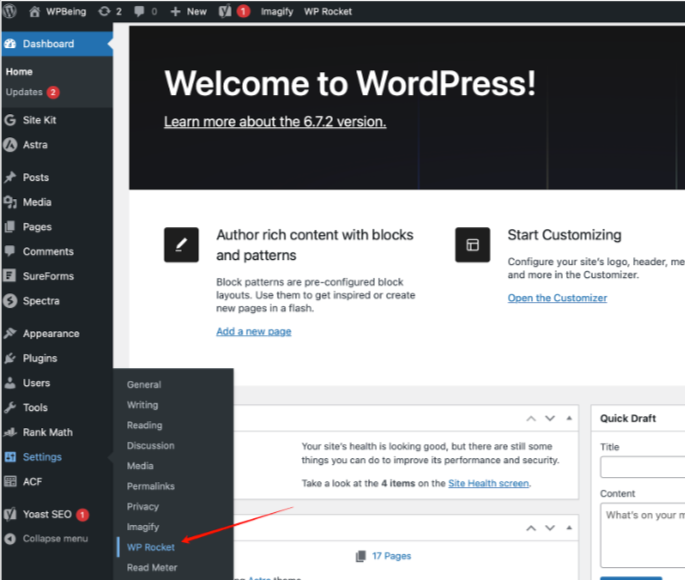Open Privacy settings submenu item
This screenshot has height=580, width=685.
pos(143,507)
